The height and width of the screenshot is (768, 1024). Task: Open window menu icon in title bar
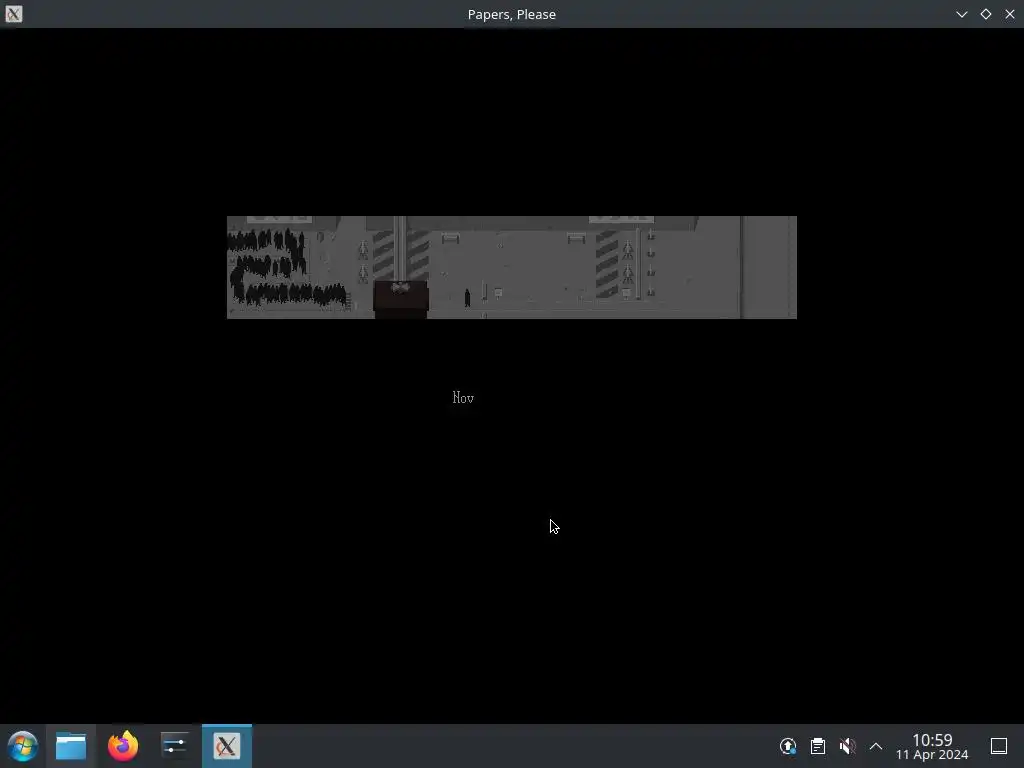[14, 14]
